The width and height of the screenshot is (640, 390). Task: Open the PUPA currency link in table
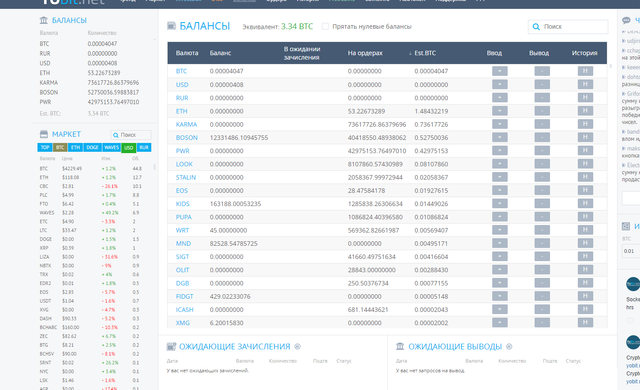click(184, 217)
